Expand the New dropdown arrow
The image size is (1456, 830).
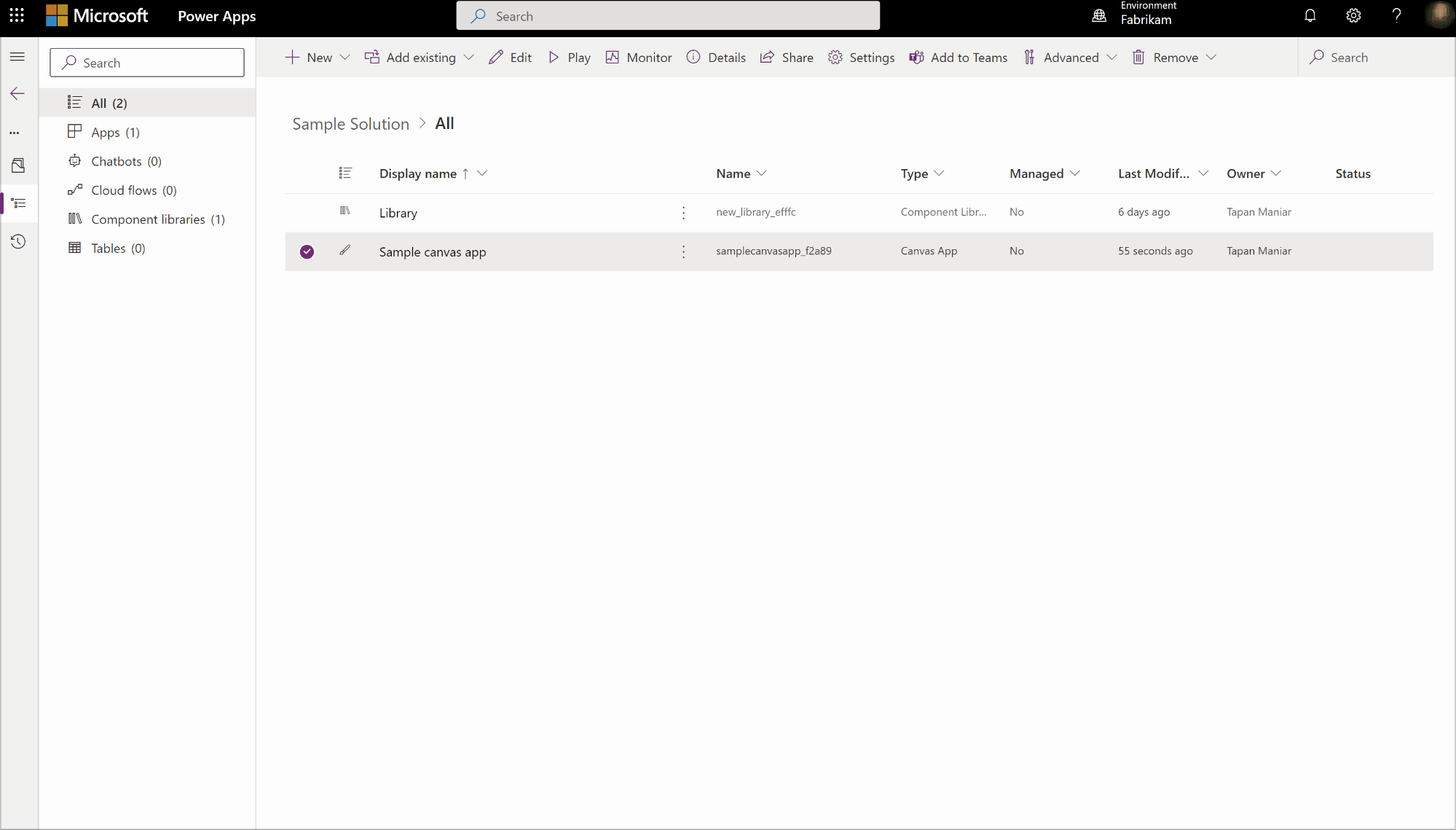point(344,57)
